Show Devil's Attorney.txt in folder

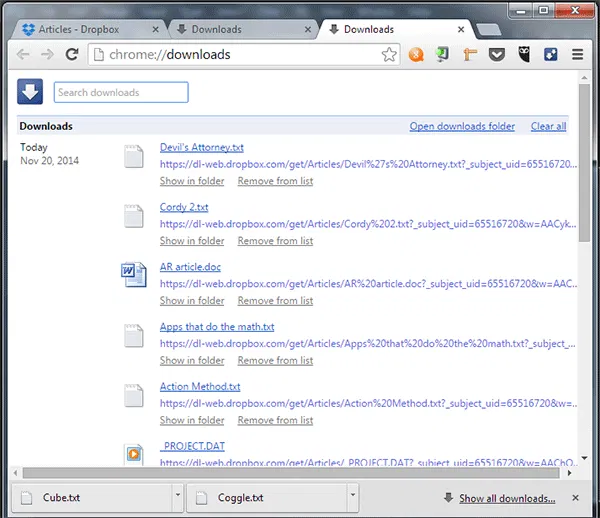192,181
